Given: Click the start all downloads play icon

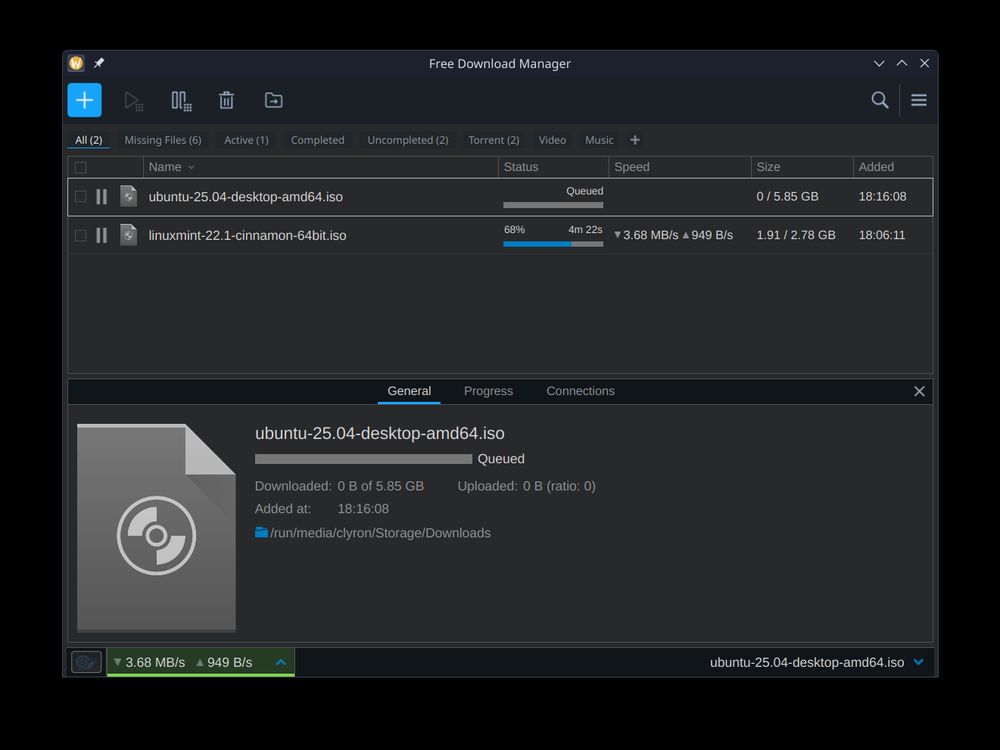Looking at the screenshot, I should click(x=133, y=101).
